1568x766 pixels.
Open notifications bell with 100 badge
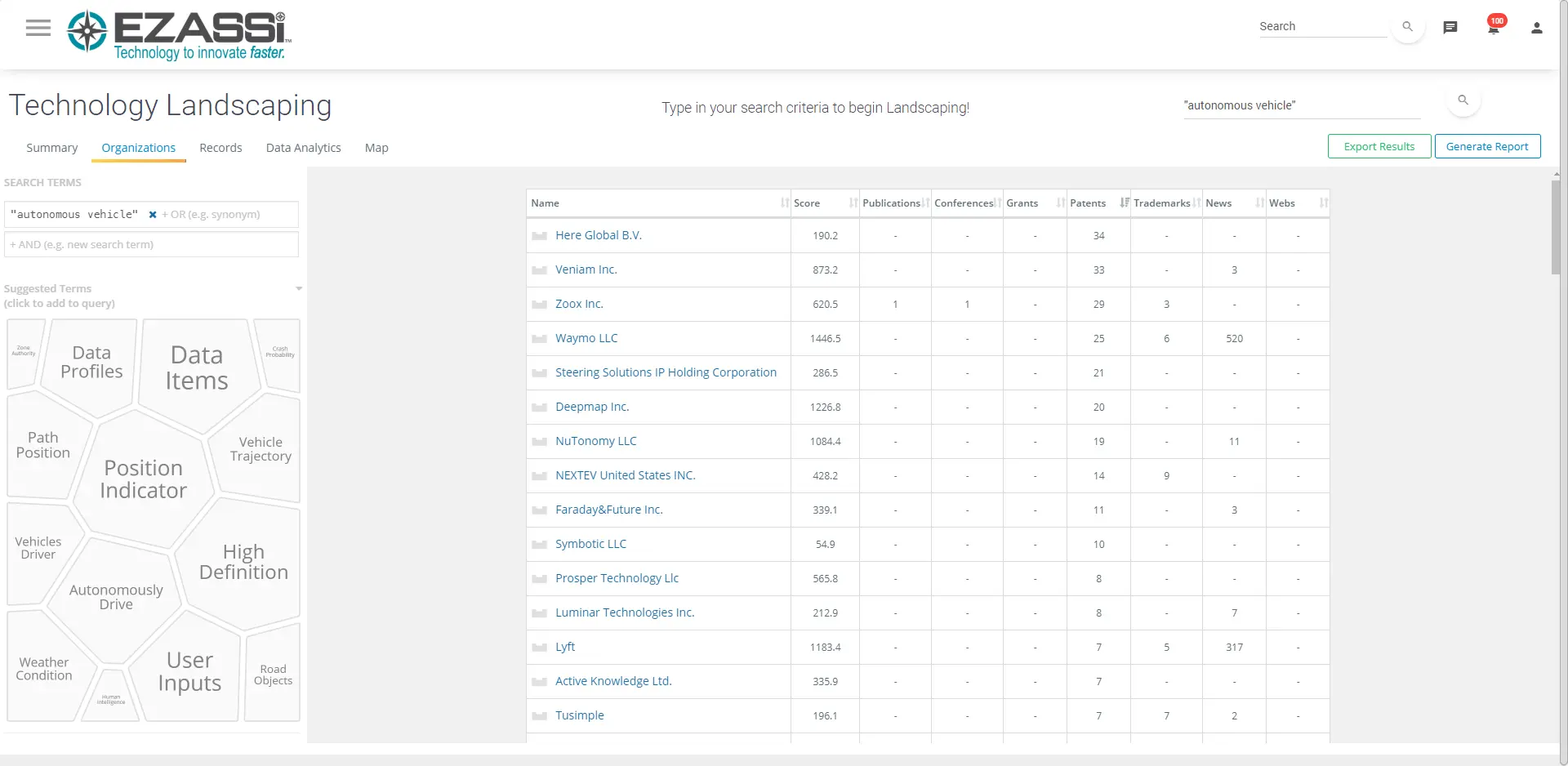[1494, 26]
